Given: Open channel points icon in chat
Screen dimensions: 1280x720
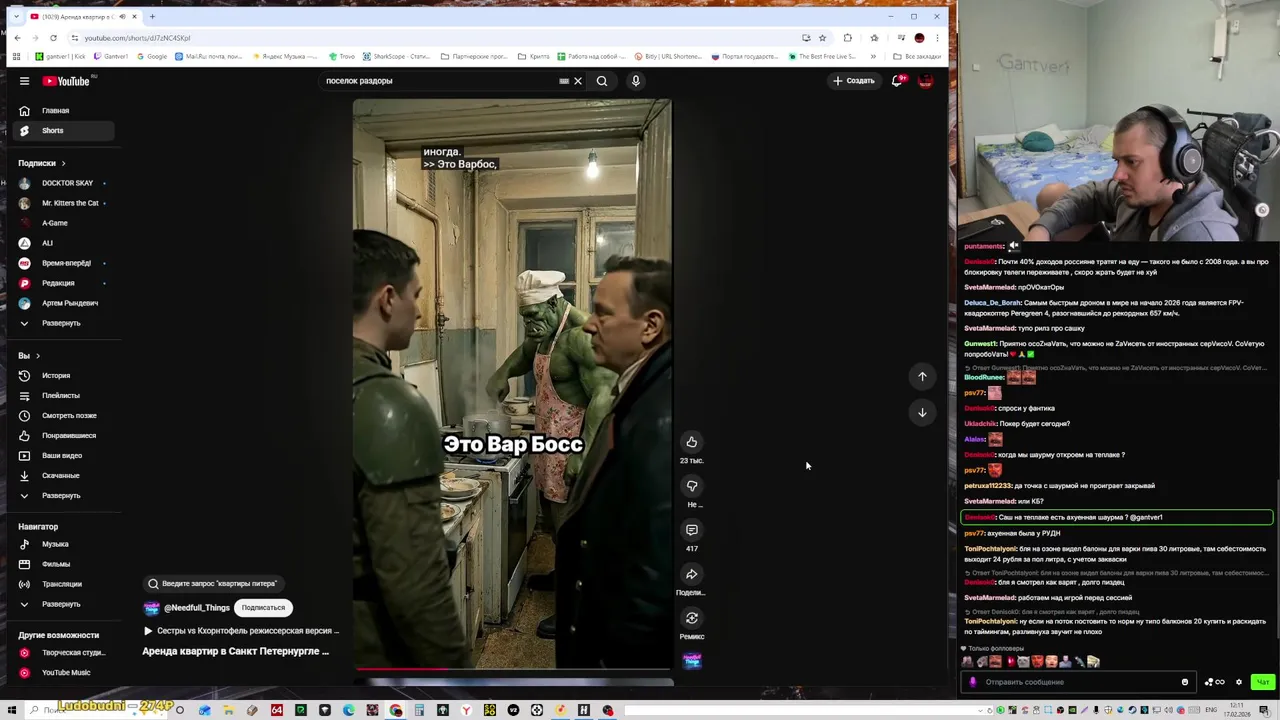Looking at the screenshot, I should click(1214, 682).
